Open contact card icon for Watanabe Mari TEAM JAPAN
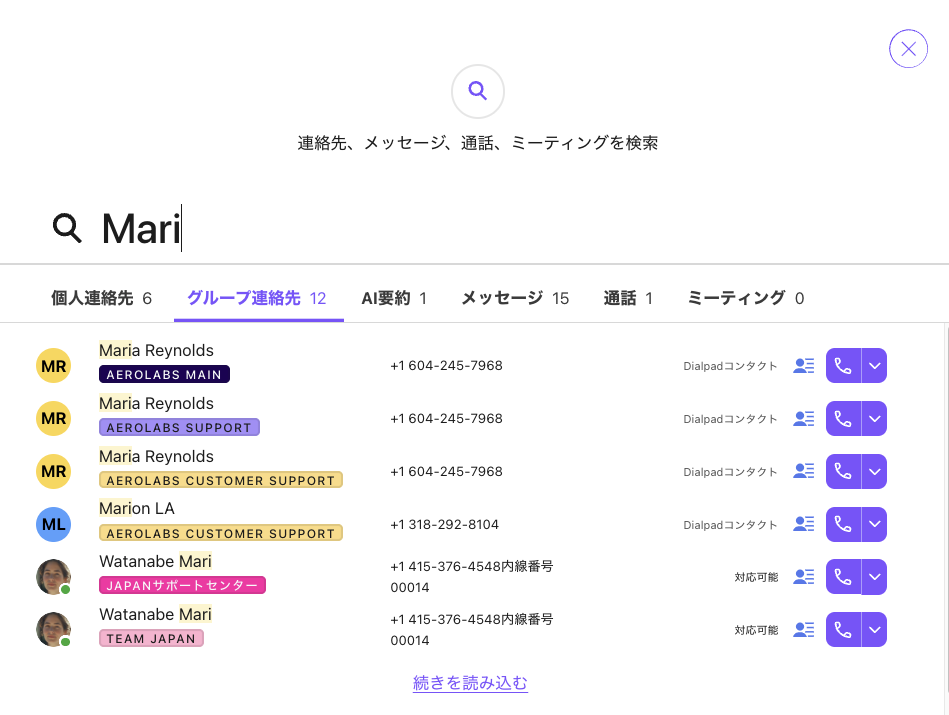 click(803, 629)
